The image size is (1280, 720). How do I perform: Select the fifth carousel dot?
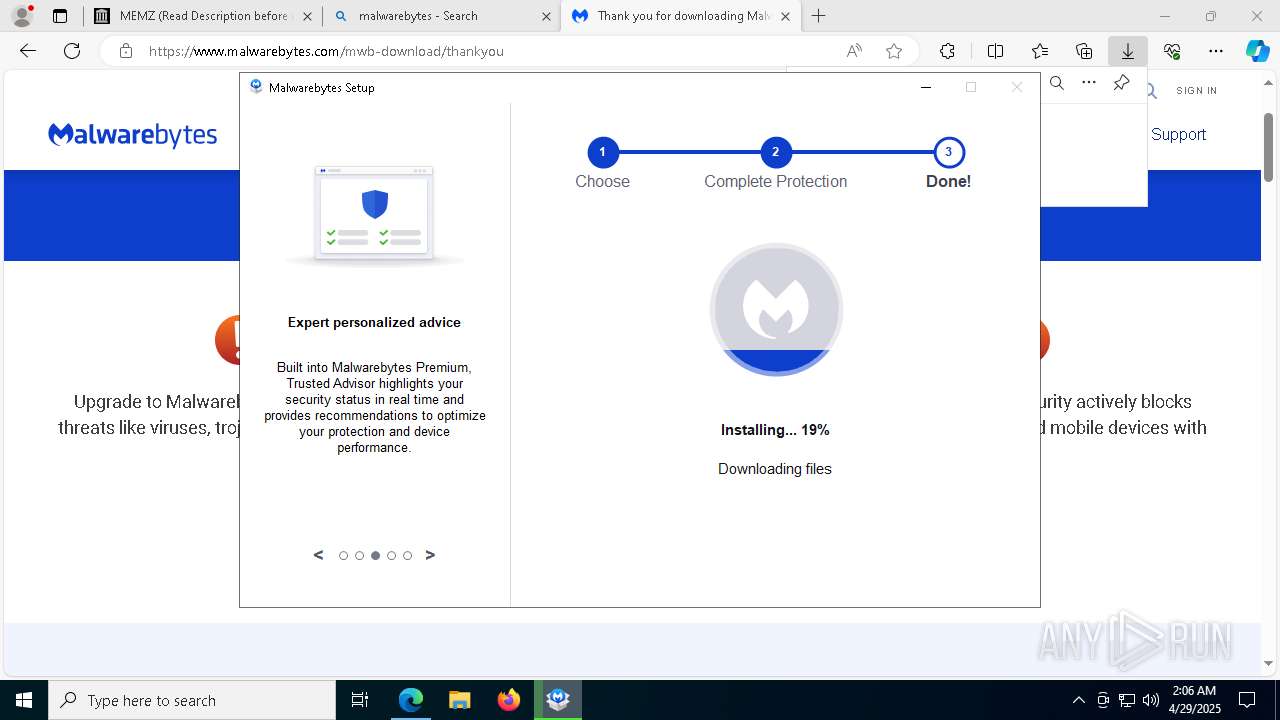pyautogui.click(x=407, y=556)
